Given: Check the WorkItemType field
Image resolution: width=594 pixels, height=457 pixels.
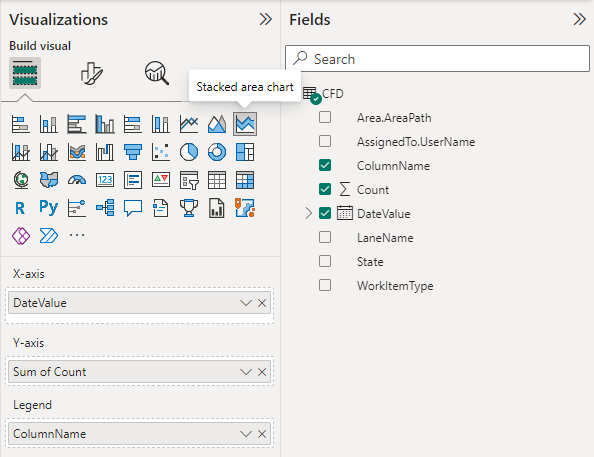Looking at the screenshot, I should click(x=325, y=285).
